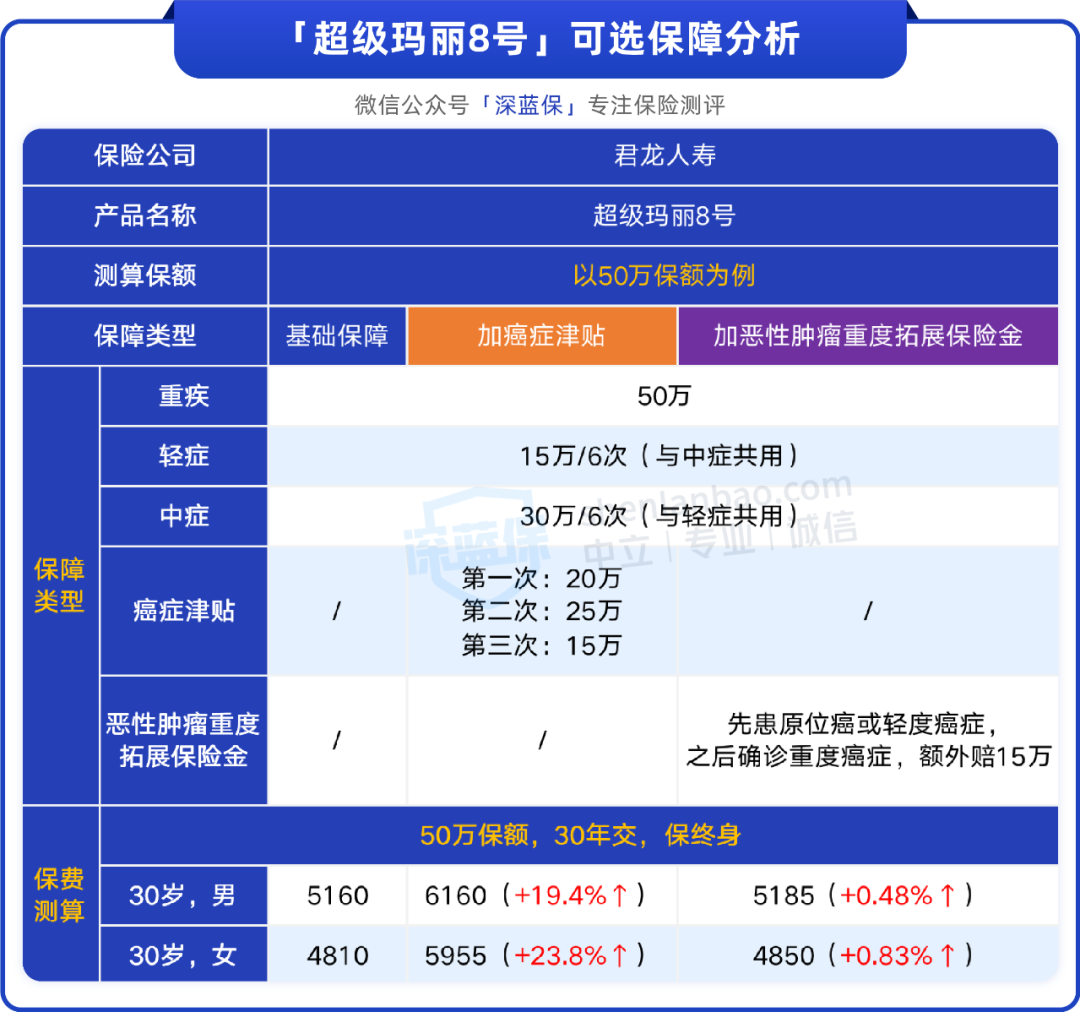Click the purple 加恶性肿瘤重度拓展保险金 header

pos(868,336)
